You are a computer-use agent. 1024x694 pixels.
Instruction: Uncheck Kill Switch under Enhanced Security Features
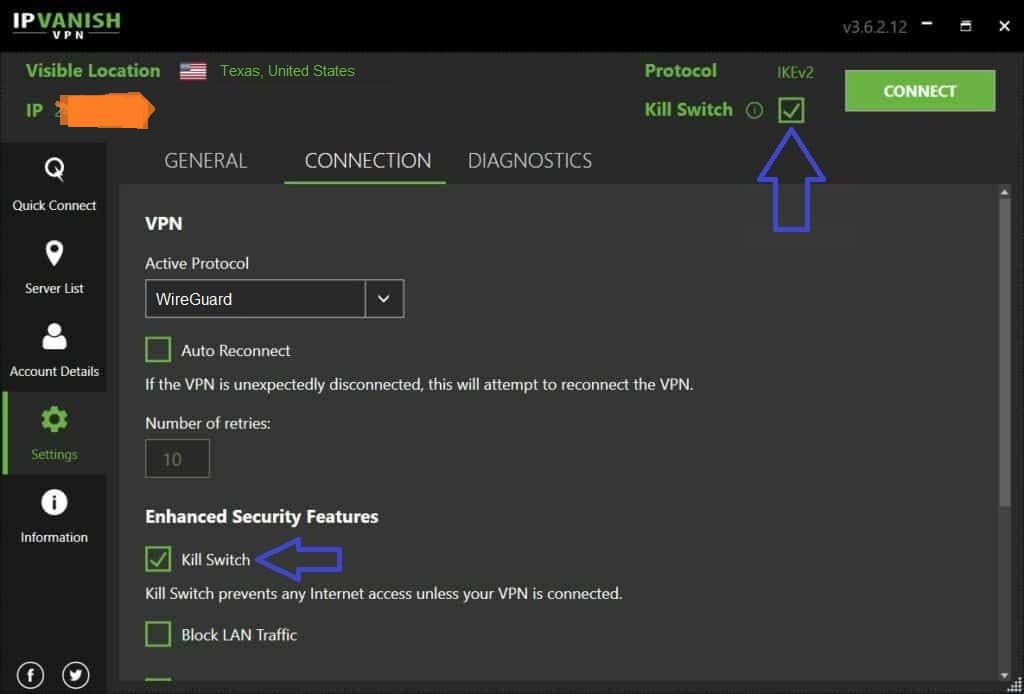pos(158,559)
